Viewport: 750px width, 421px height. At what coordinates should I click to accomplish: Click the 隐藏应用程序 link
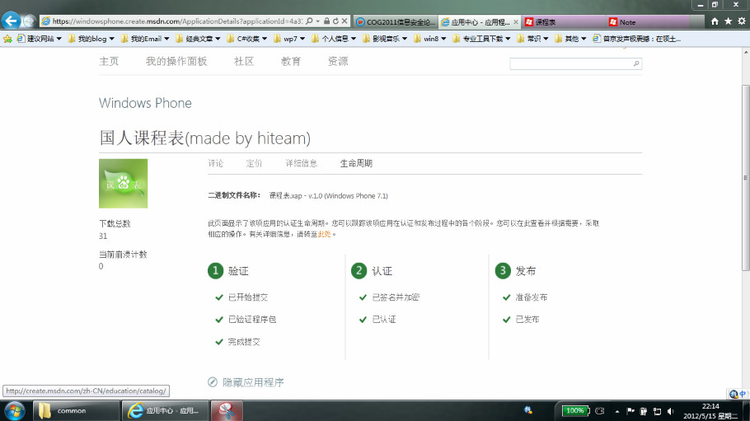(253, 382)
